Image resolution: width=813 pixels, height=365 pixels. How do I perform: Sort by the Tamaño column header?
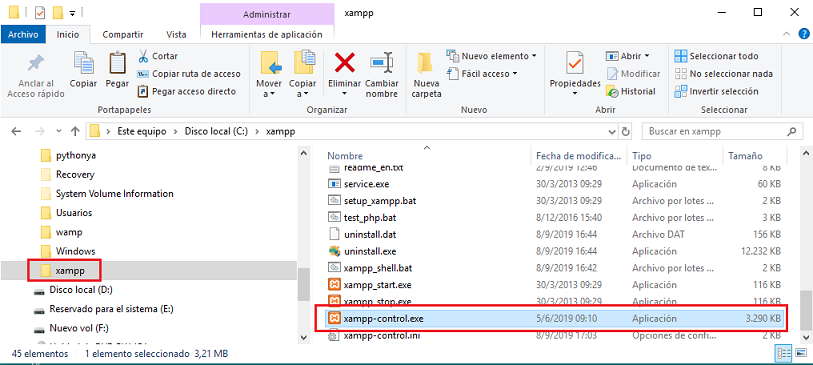[x=745, y=156]
